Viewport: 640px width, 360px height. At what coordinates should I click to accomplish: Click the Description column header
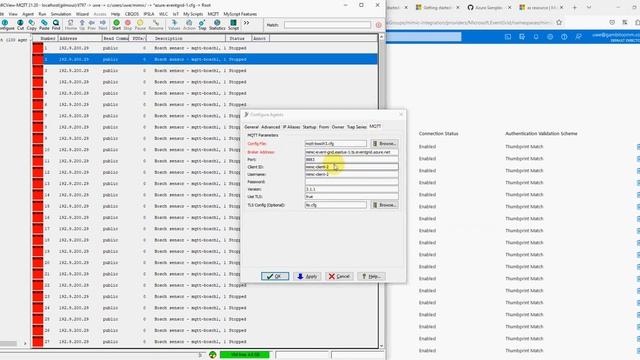tap(186, 38)
